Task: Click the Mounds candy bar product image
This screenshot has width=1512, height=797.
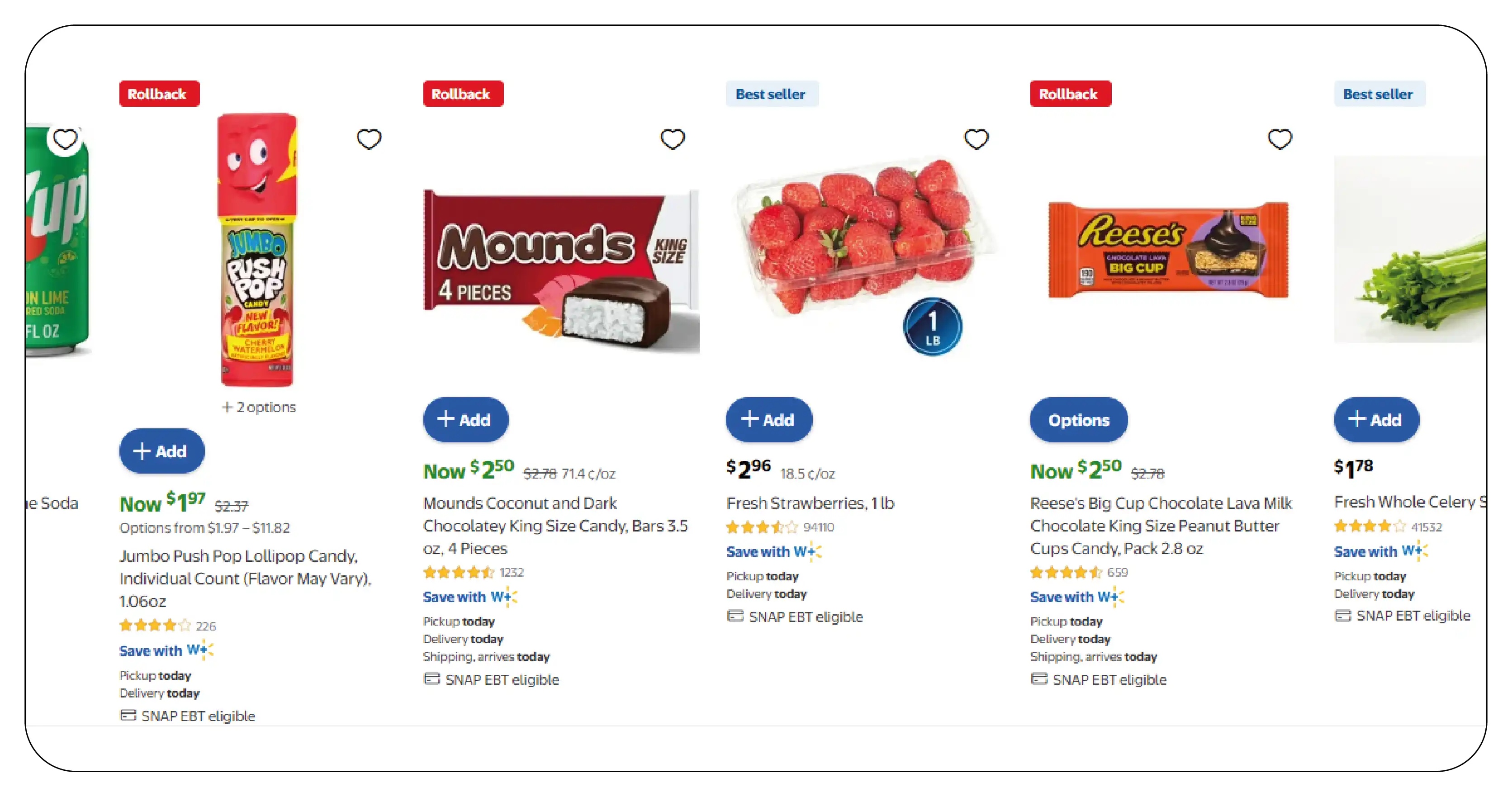Action: pos(561,270)
